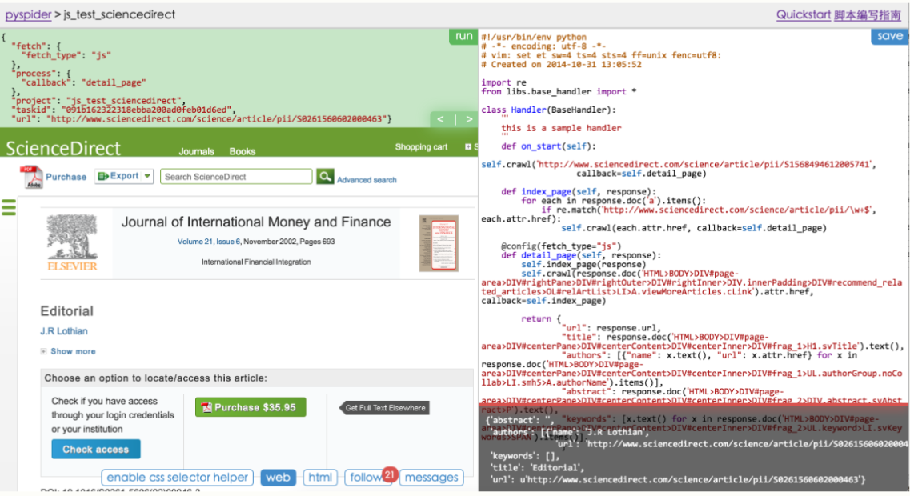Click the Purchase $35.95 button
The height and width of the screenshot is (496, 910).
coord(250,407)
